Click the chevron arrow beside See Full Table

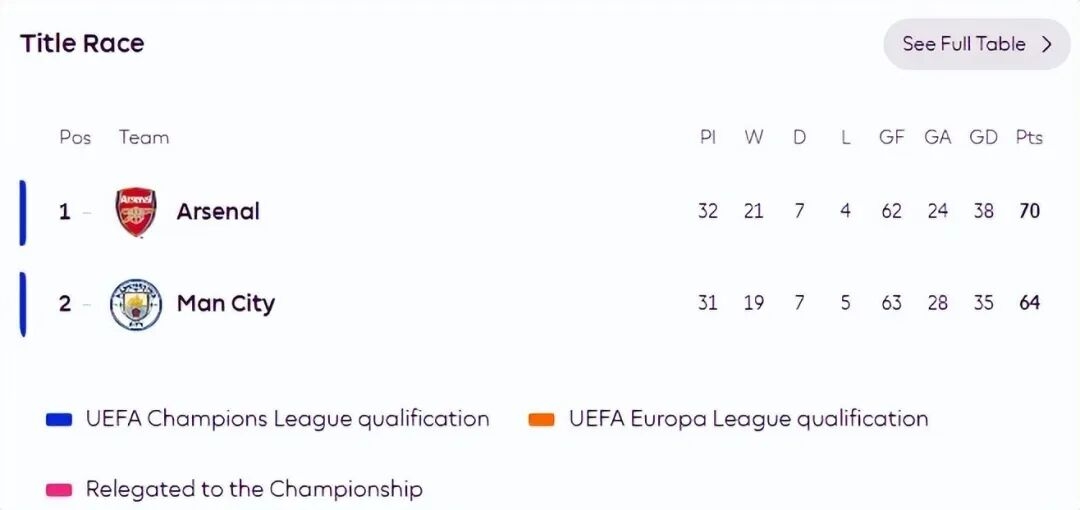1047,44
